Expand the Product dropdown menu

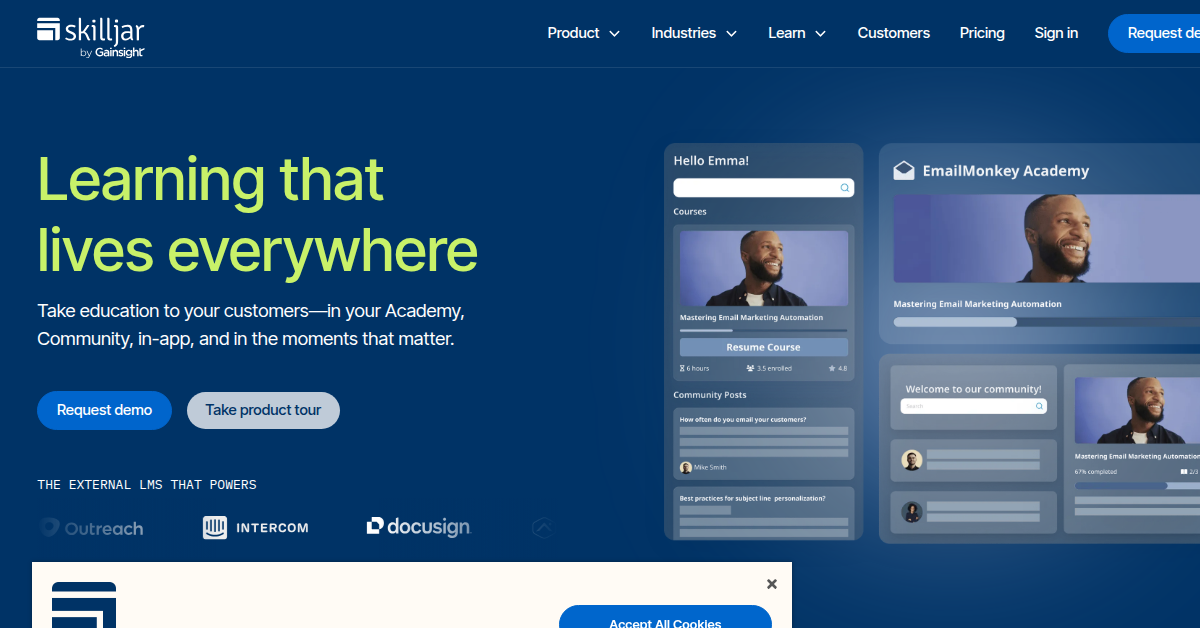tap(584, 33)
